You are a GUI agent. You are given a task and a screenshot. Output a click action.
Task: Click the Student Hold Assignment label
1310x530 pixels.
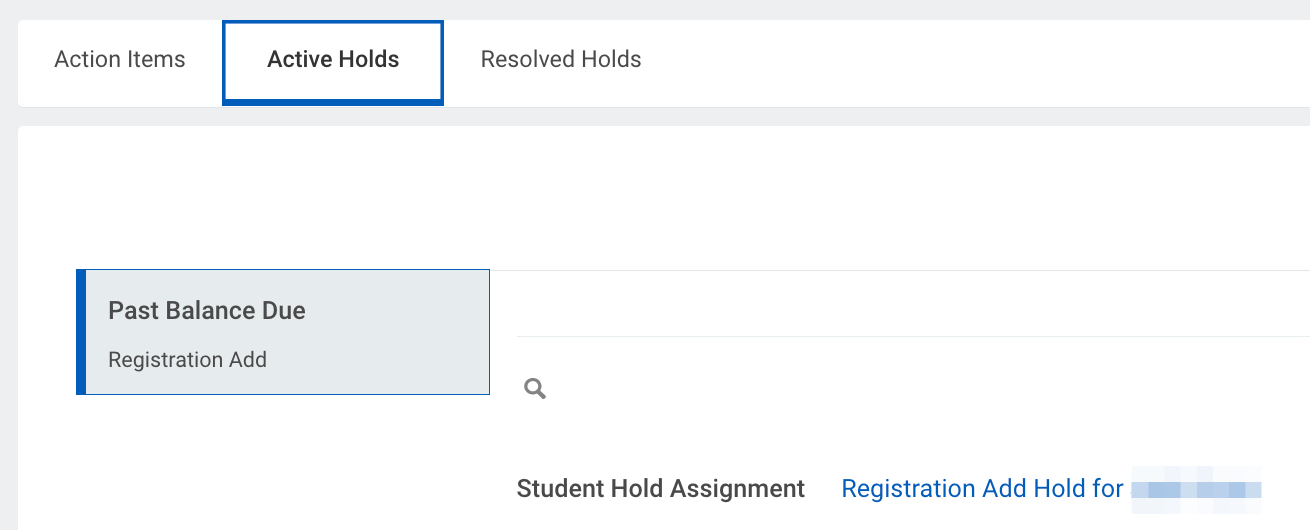(x=661, y=489)
